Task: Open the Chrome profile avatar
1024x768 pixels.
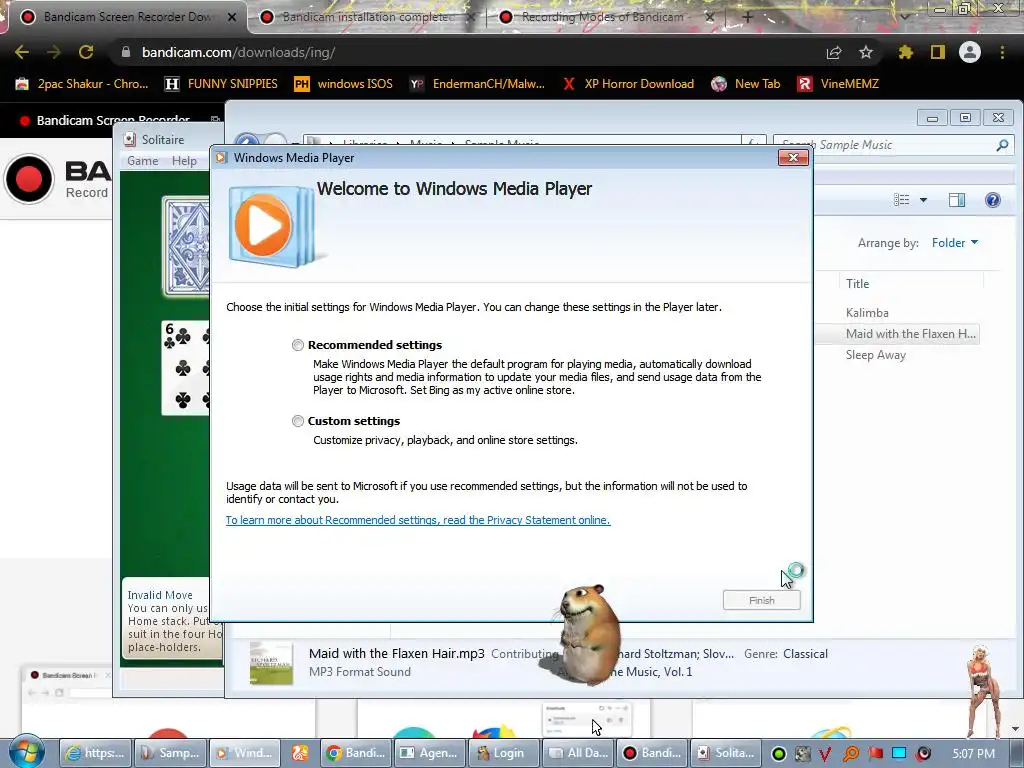Action: tap(970, 52)
